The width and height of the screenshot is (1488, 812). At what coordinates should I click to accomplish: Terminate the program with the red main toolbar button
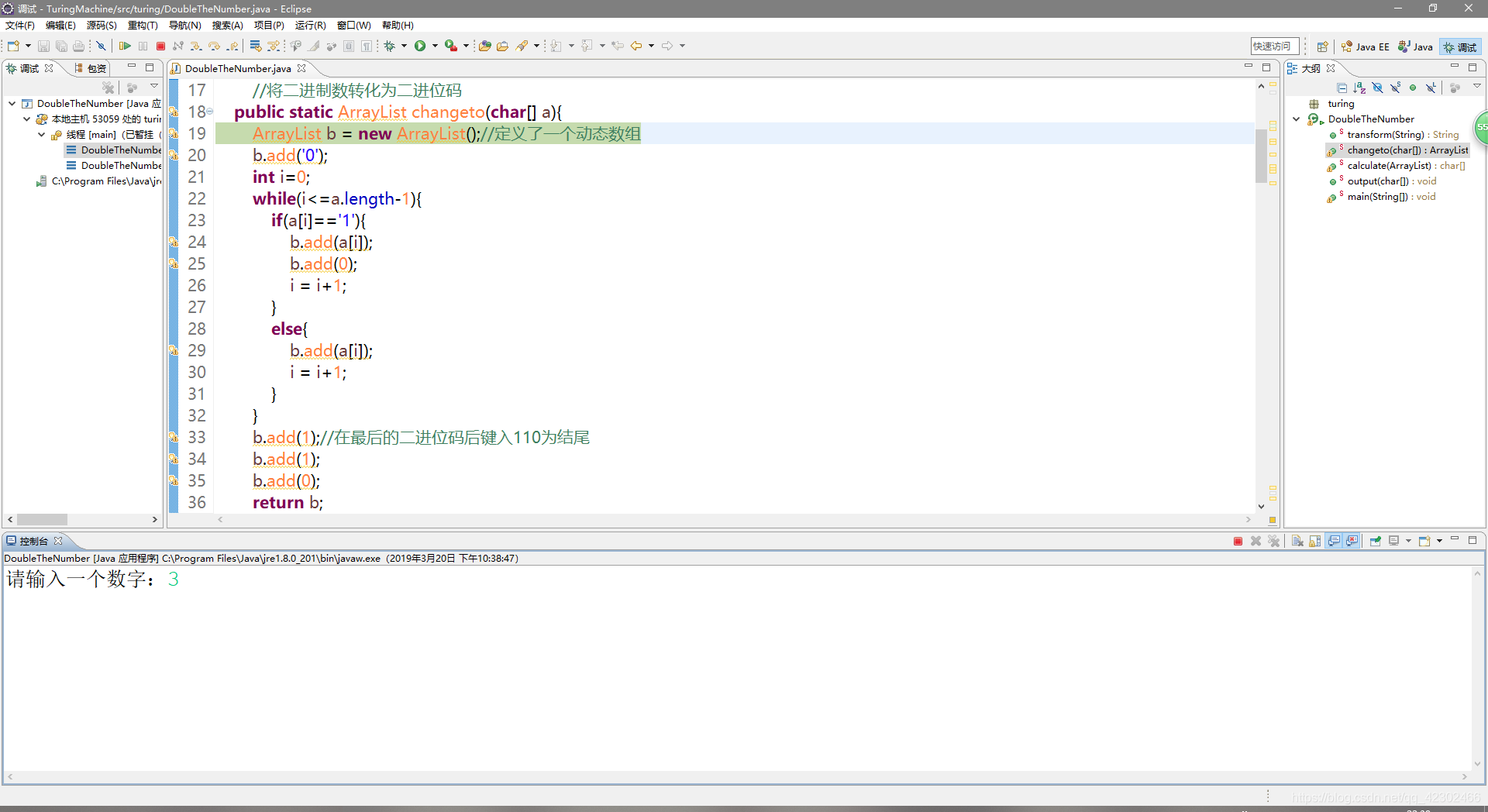click(x=161, y=46)
